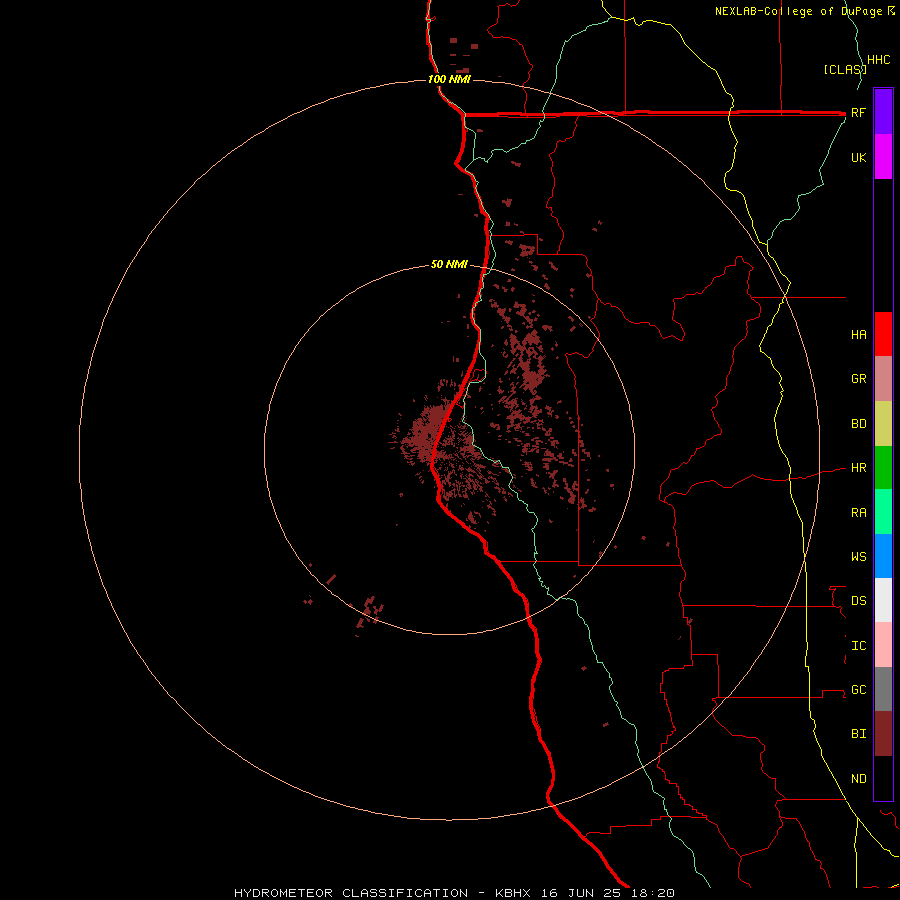
Task: Click the 'RF' legend label
Action: coord(858,112)
